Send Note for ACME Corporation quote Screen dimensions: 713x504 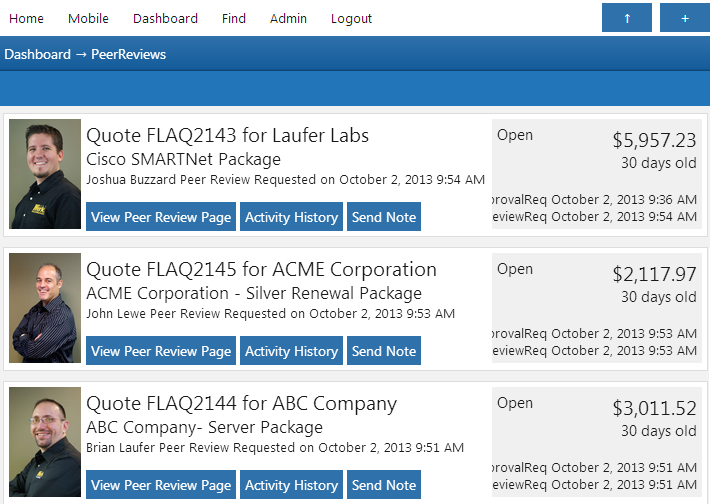point(384,351)
